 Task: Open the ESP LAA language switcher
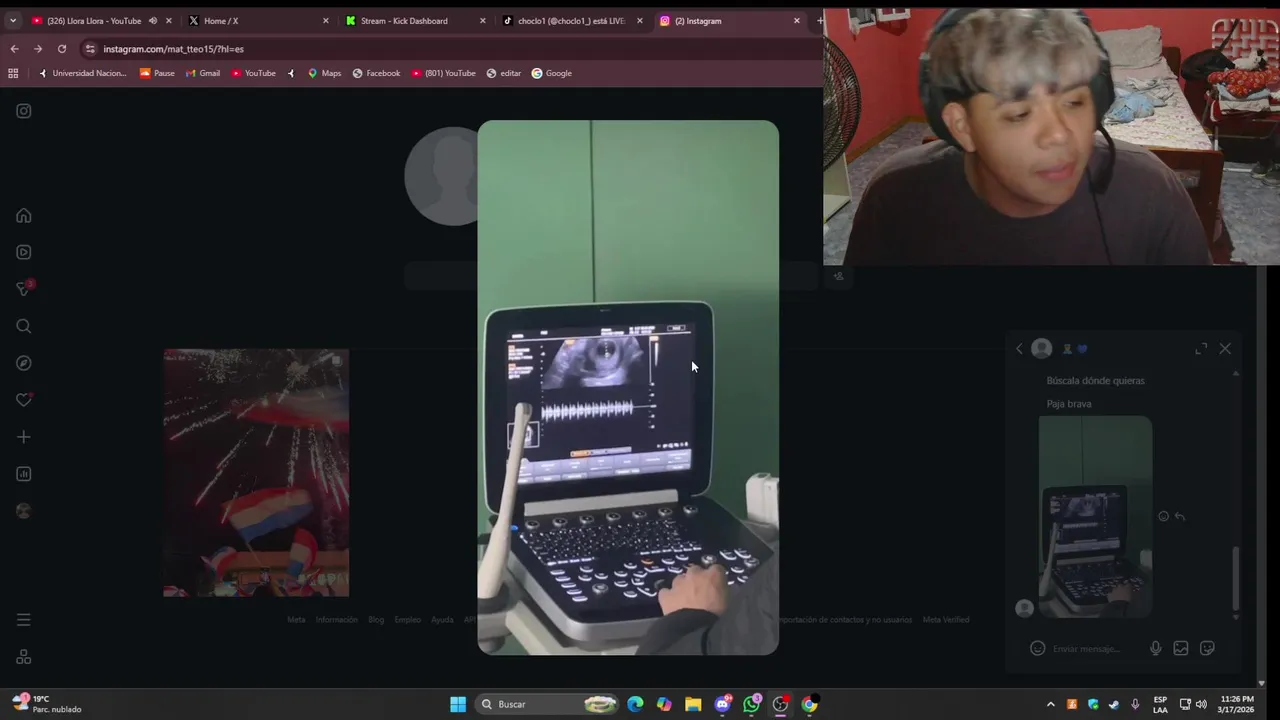pos(1160,704)
